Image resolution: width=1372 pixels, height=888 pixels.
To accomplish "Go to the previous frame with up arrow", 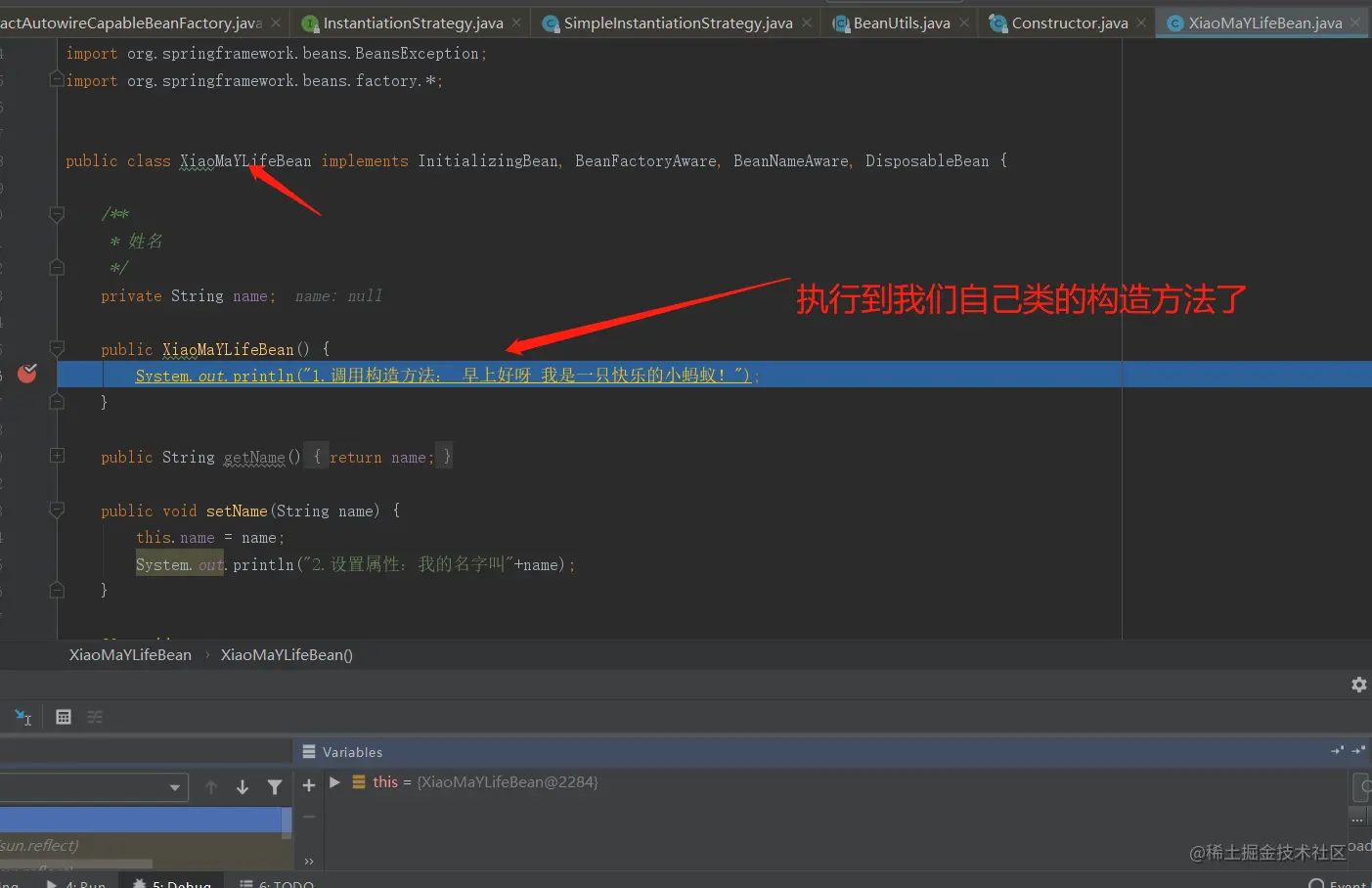I will coord(211,787).
